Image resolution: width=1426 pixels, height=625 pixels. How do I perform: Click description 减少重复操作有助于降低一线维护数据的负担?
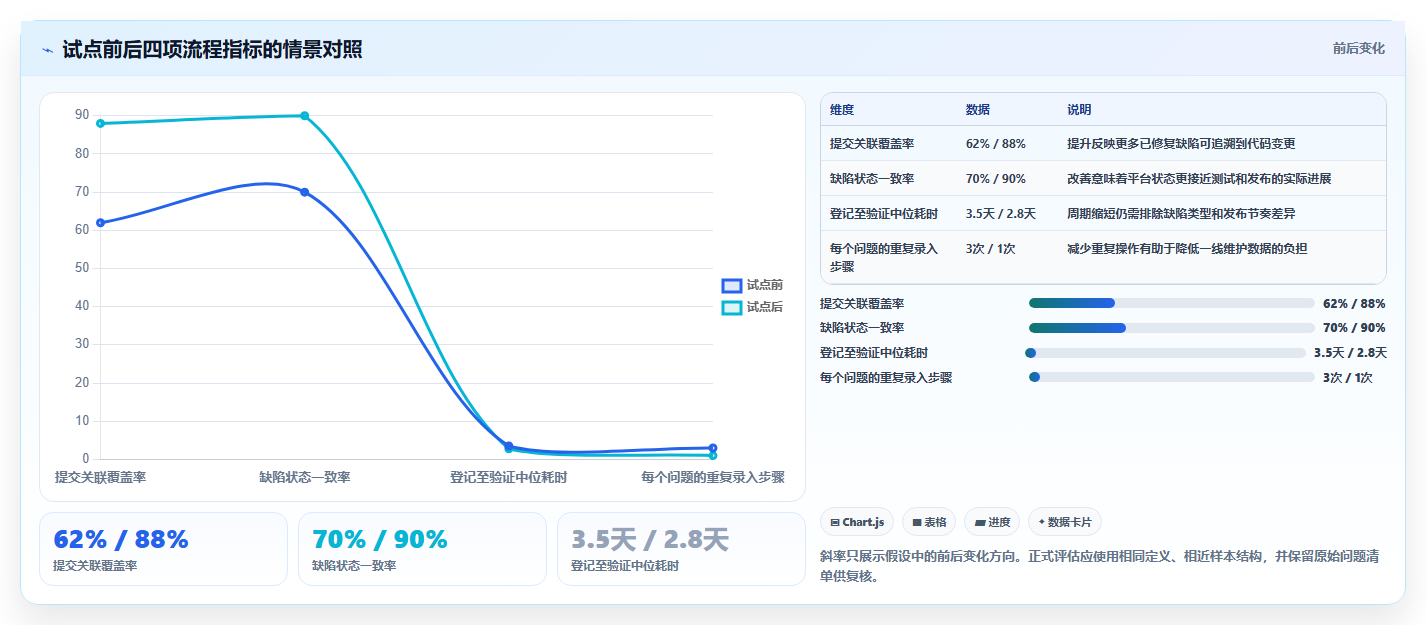1187,249
